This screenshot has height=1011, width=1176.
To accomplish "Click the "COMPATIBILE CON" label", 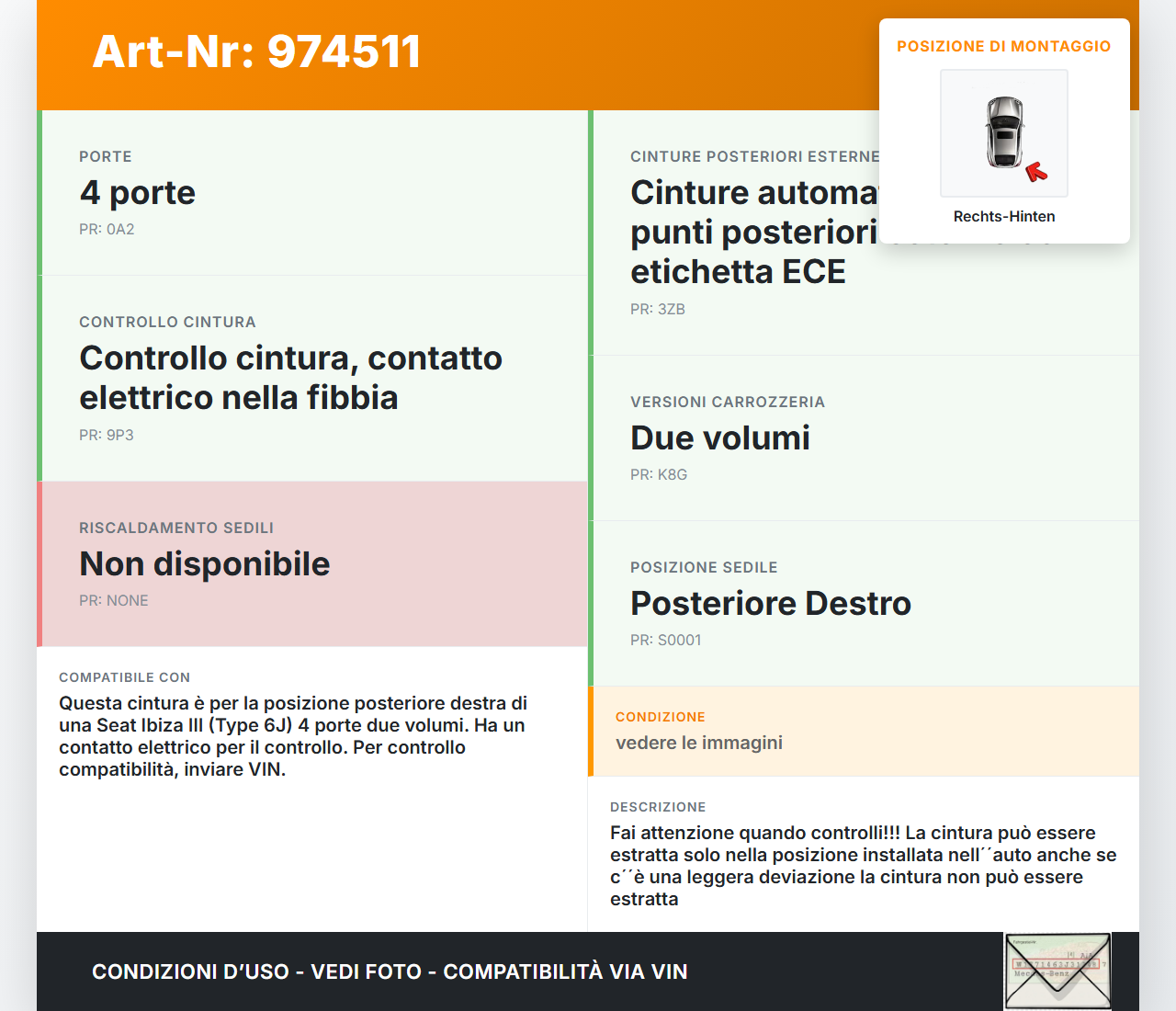I will pos(125,677).
